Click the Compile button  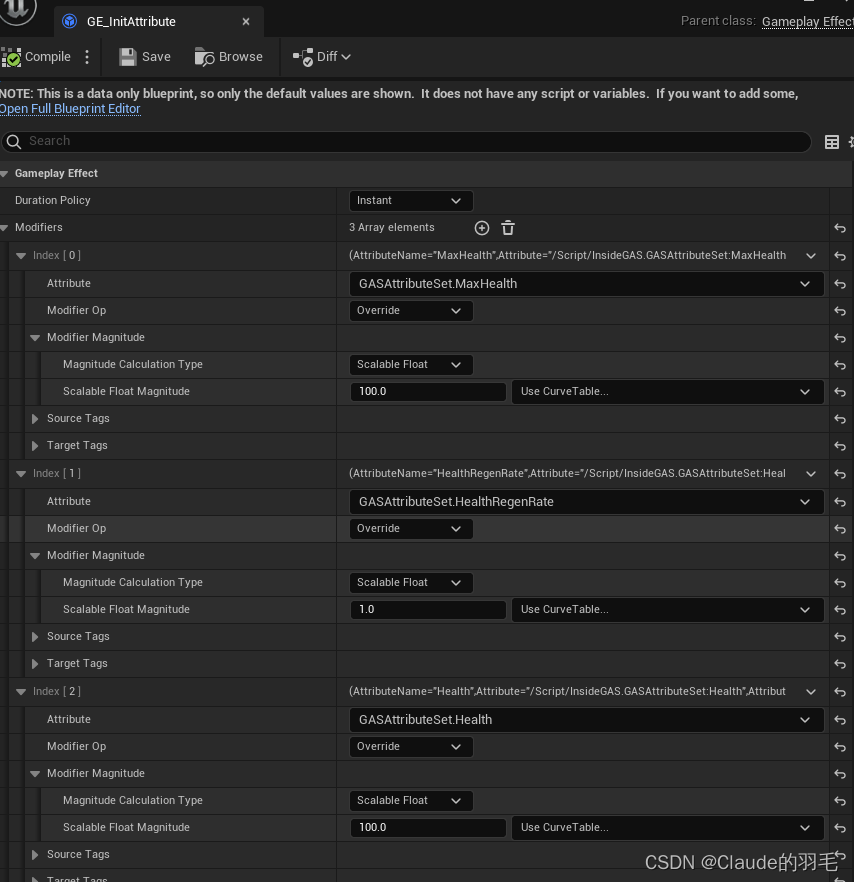coord(37,57)
